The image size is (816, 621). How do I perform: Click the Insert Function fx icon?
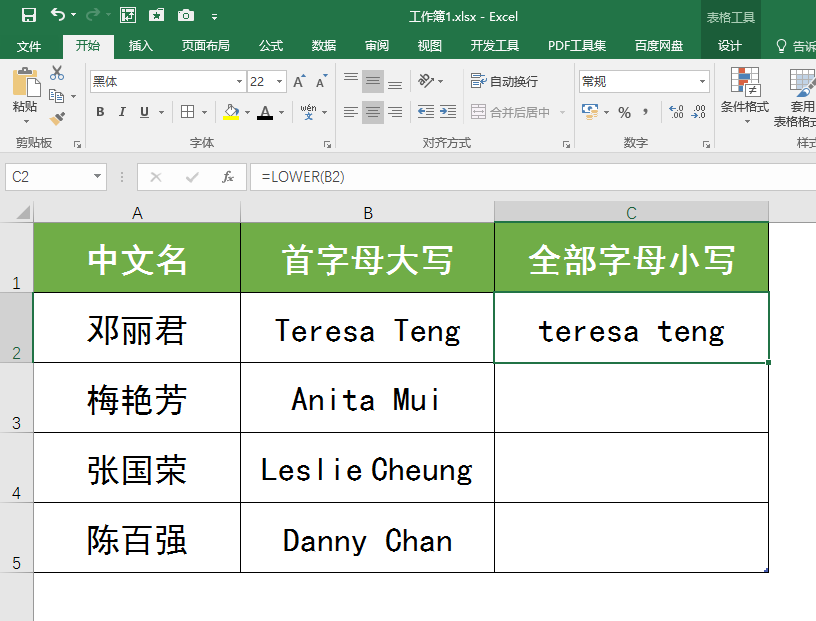pyautogui.click(x=227, y=177)
